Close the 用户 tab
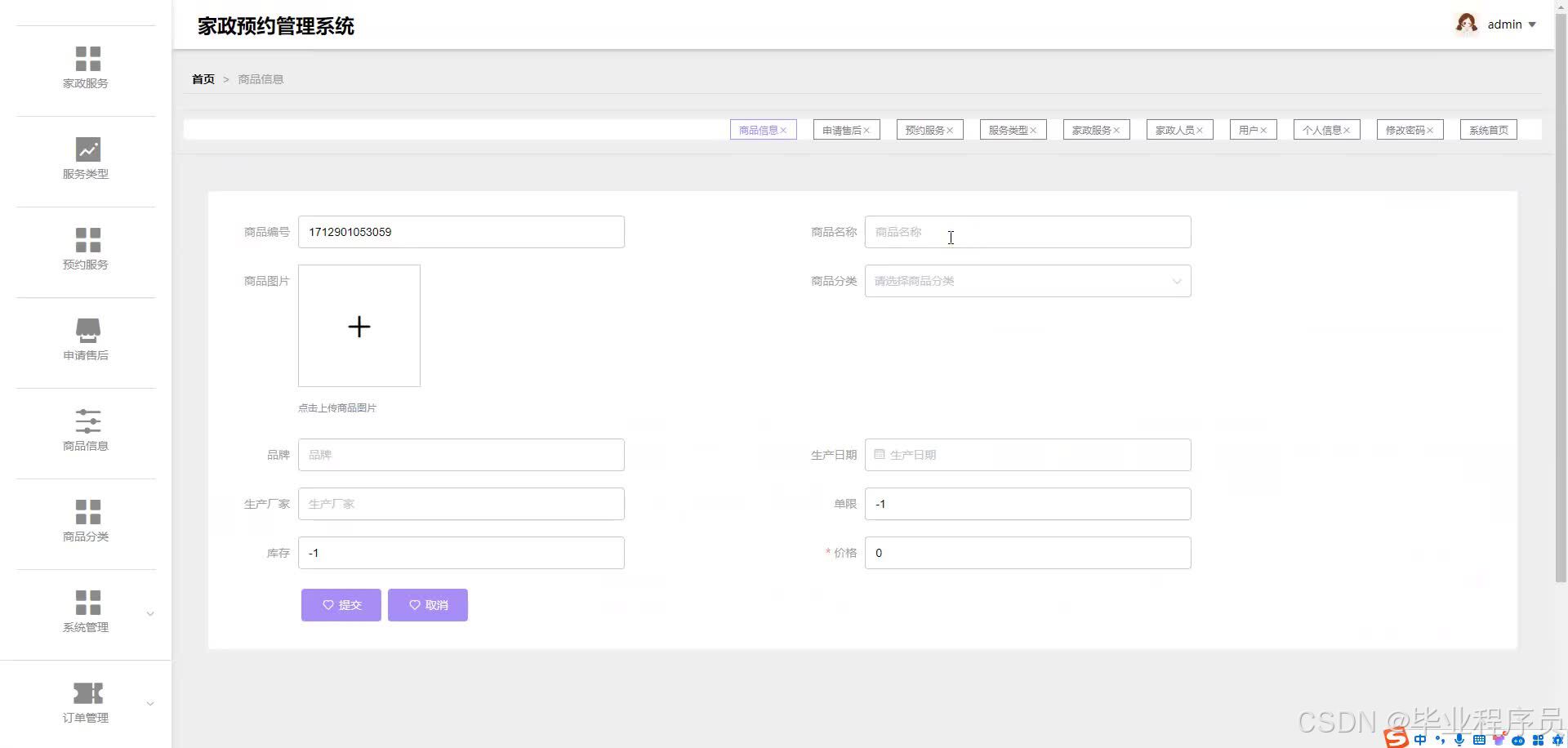Viewport: 1568px width, 748px height. coord(1263,131)
